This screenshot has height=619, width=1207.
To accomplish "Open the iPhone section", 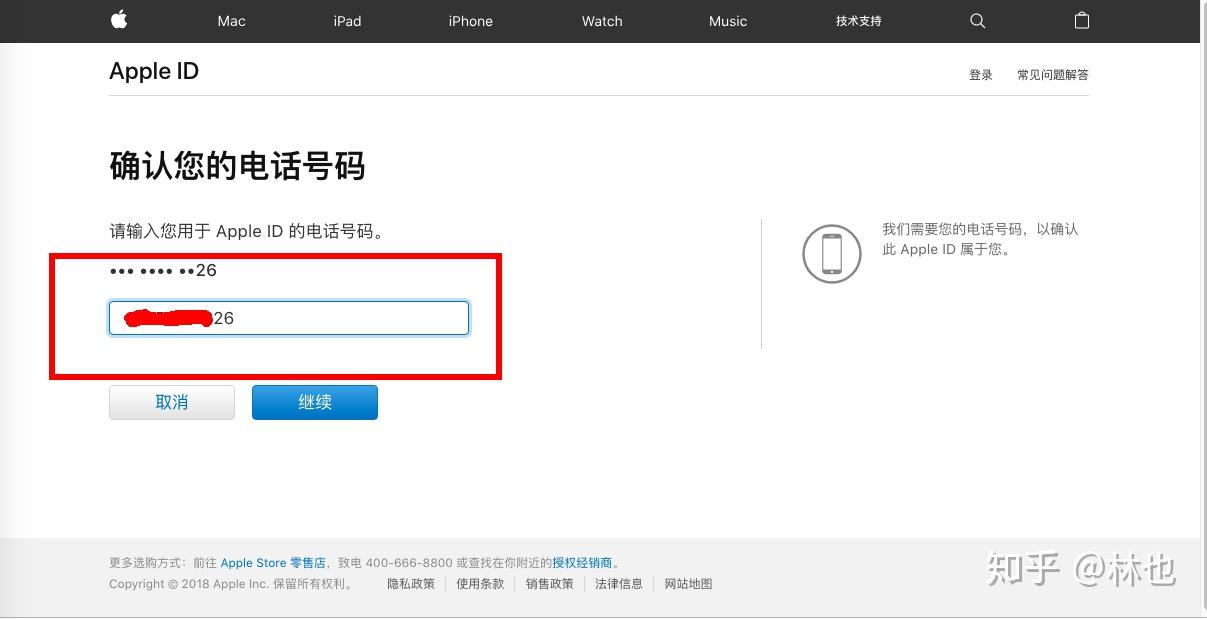I will click(x=470, y=20).
